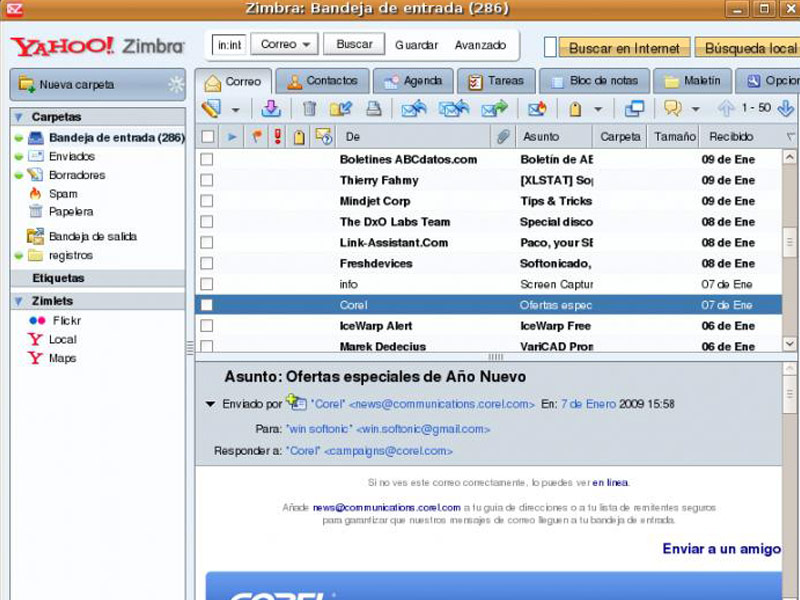Click Guardar to save the search
The height and width of the screenshot is (600, 800).
[416, 45]
